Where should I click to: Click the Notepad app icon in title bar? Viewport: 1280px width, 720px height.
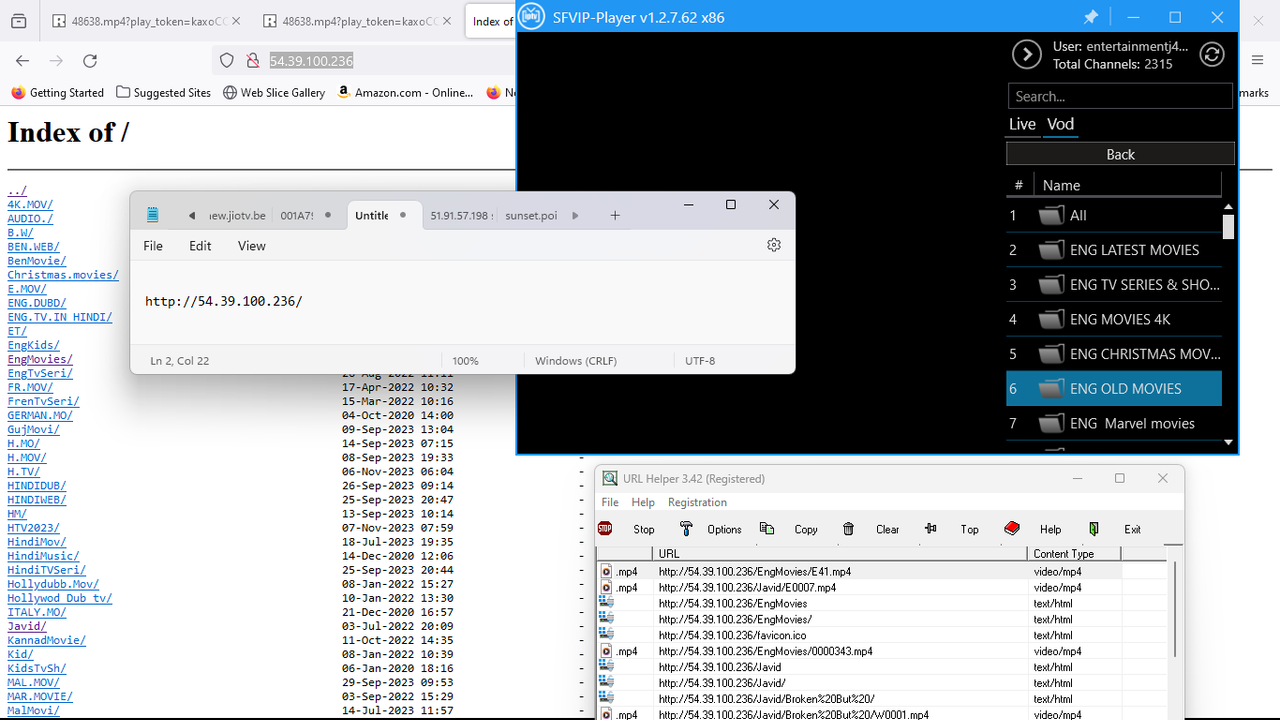(153, 215)
